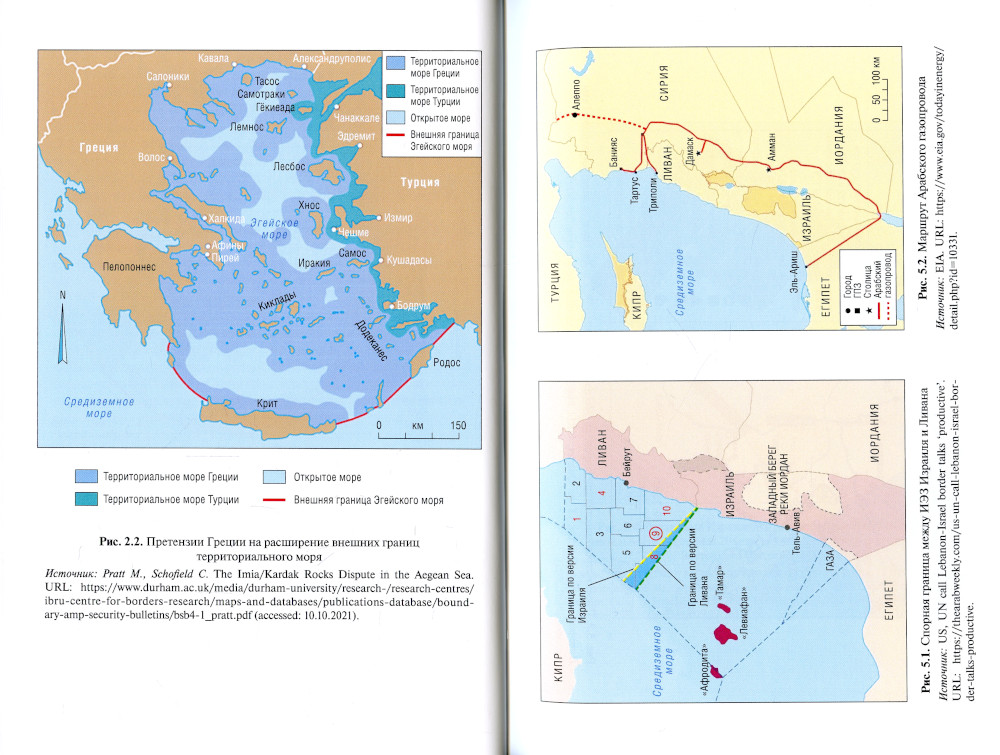
Task: Click the Amman capital marker (Амман)
Action: [768, 170]
